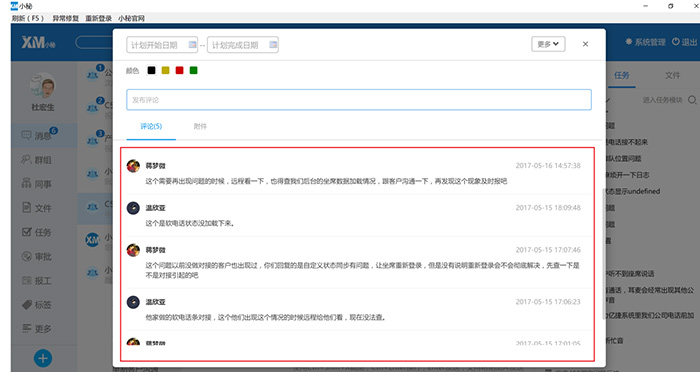700x372 pixels.
Task: Click the timestamp 2017-05-15 17:07:46
Action: (548, 250)
